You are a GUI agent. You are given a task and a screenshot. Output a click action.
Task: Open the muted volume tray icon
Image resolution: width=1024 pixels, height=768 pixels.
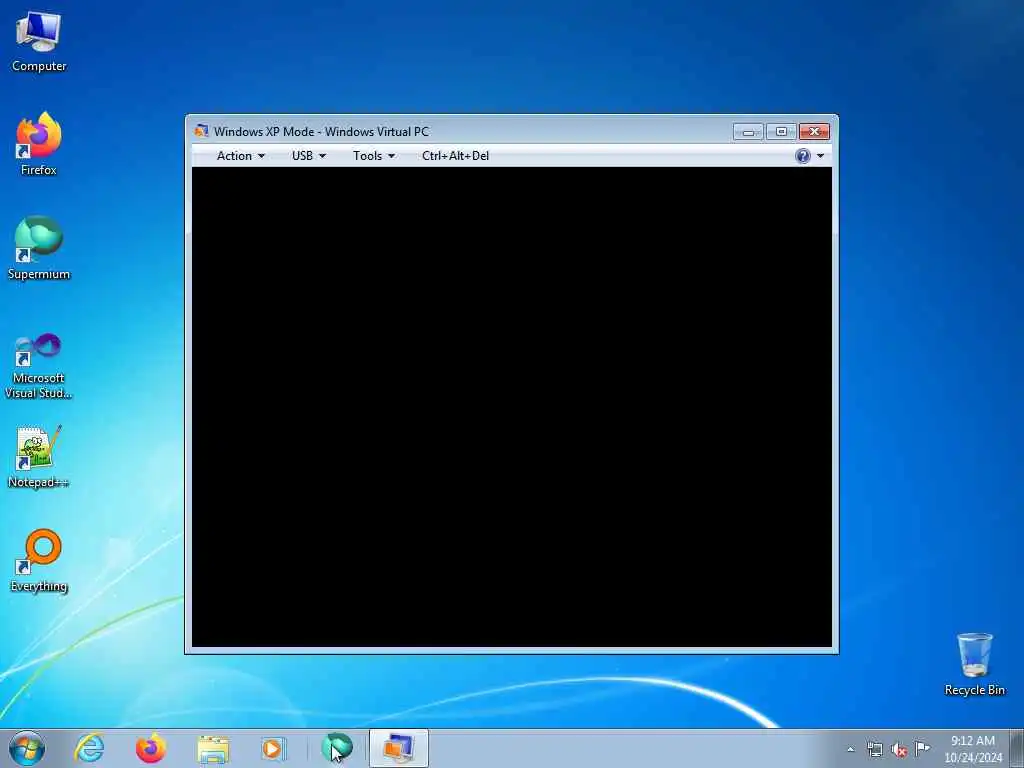[899, 749]
